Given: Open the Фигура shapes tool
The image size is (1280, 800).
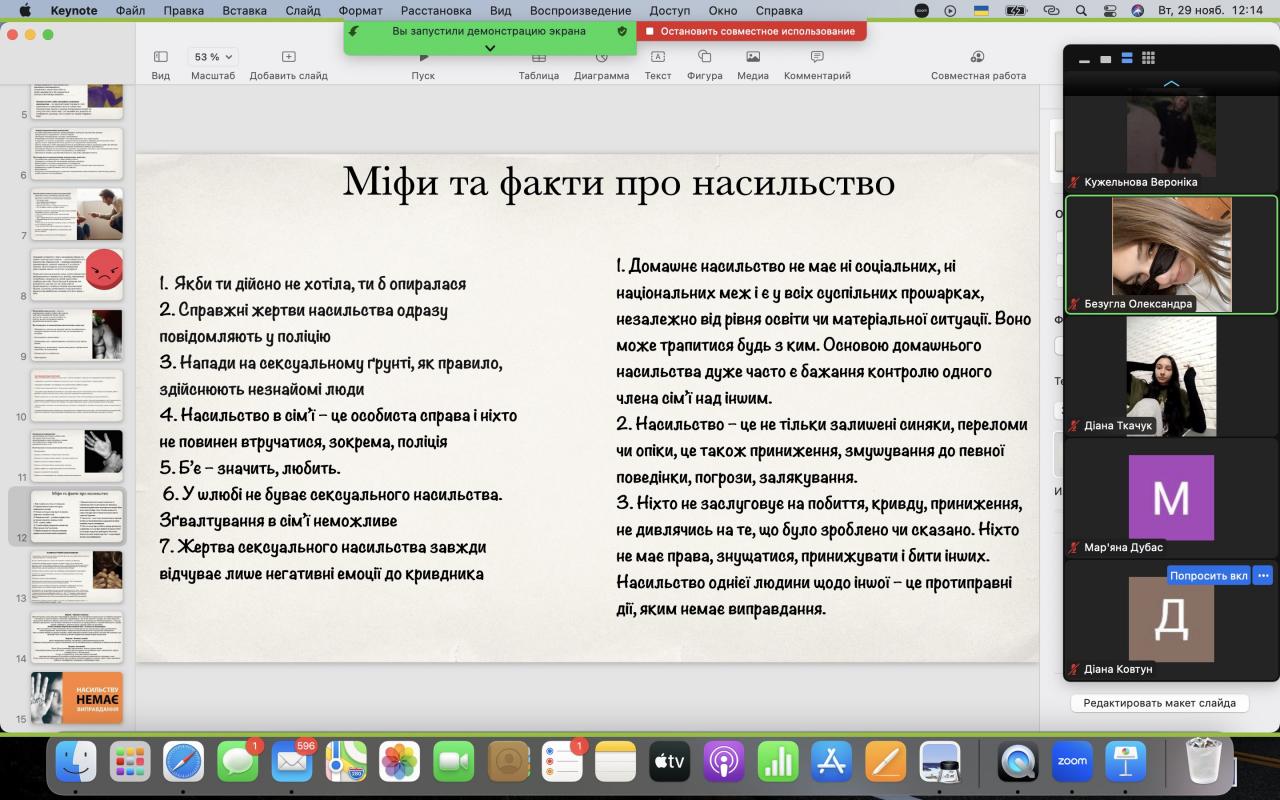Looking at the screenshot, I should click(704, 58).
